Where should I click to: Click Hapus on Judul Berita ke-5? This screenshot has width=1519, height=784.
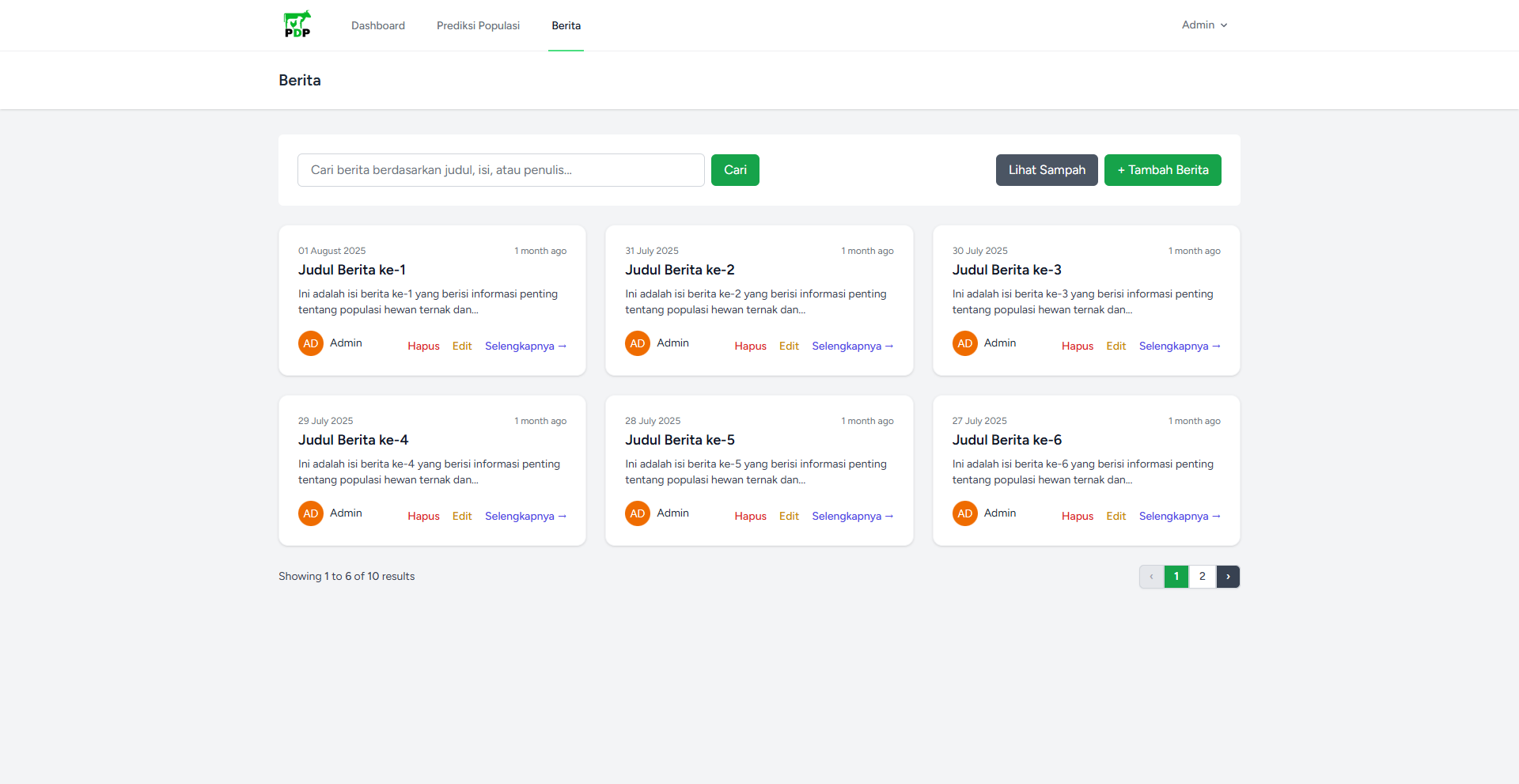point(750,516)
